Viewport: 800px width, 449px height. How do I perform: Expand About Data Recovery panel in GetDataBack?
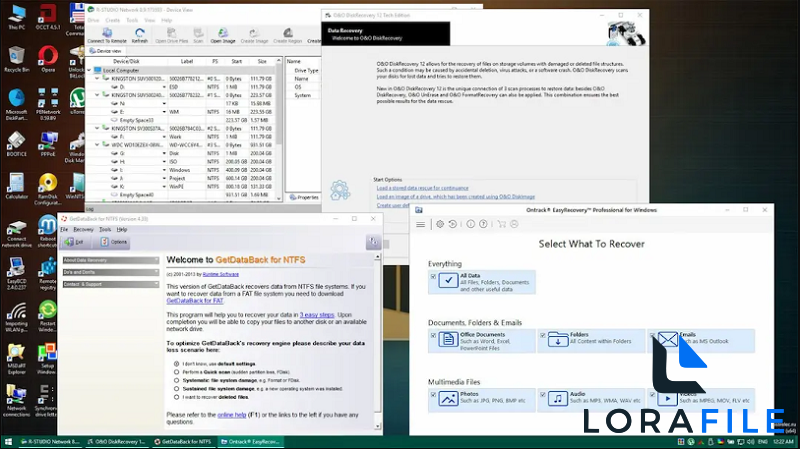pos(111,260)
